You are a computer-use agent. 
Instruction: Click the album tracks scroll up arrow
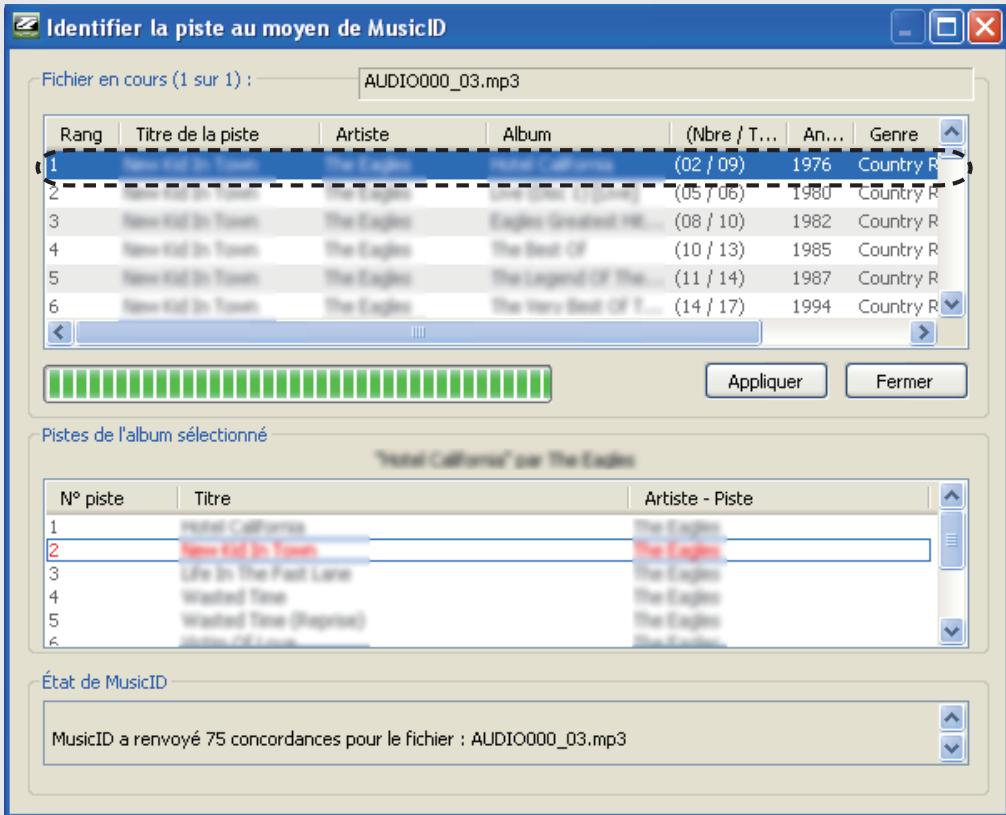[x=951, y=495]
